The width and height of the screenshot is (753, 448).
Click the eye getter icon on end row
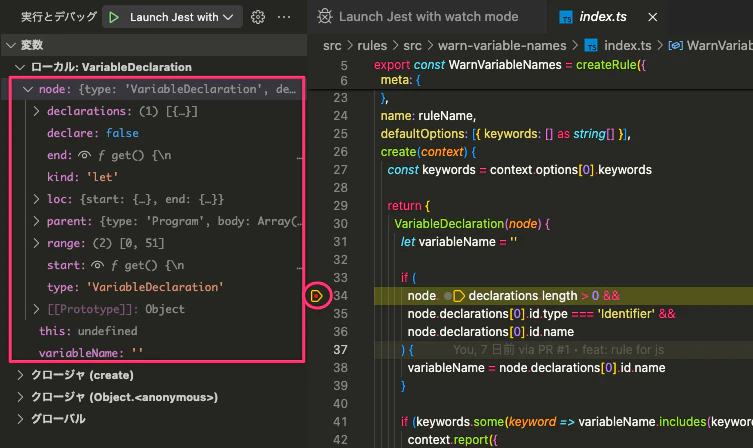(x=85, y=155)
